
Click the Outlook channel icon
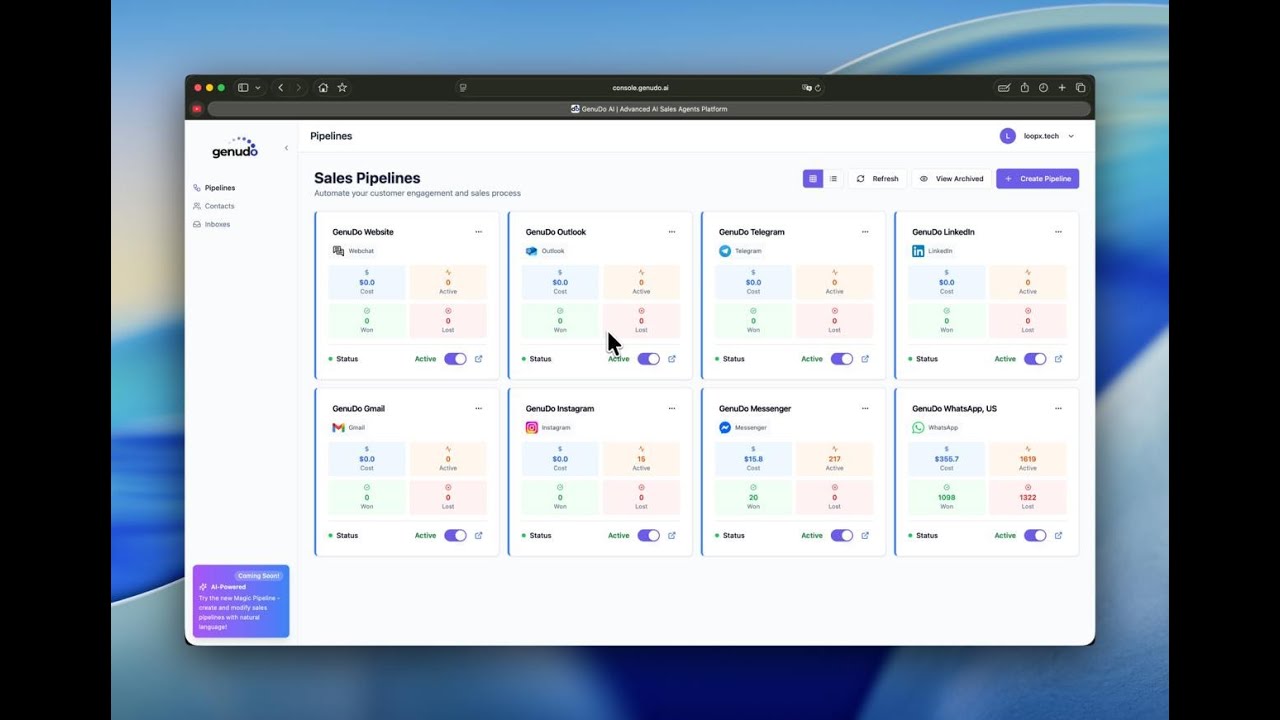(x=531, y=251)
